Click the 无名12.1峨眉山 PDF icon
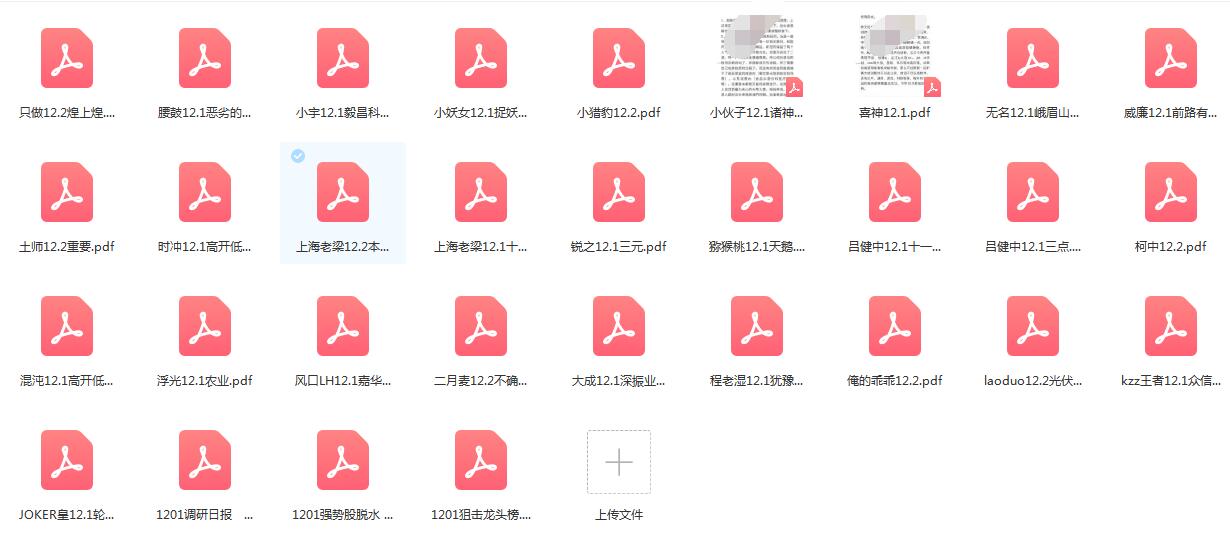Viewport: 1230px width, 537px height. click(x=1033, y=58)
